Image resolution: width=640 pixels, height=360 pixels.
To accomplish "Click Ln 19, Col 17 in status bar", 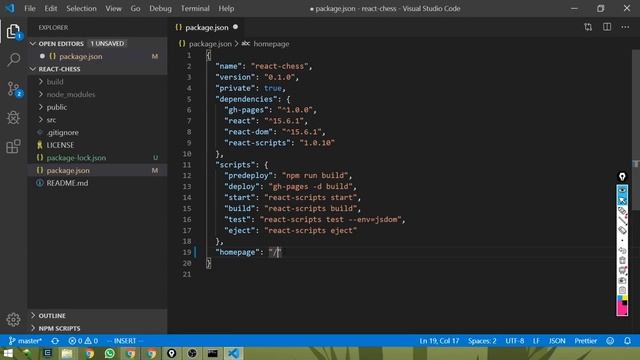I will [439, 341].
